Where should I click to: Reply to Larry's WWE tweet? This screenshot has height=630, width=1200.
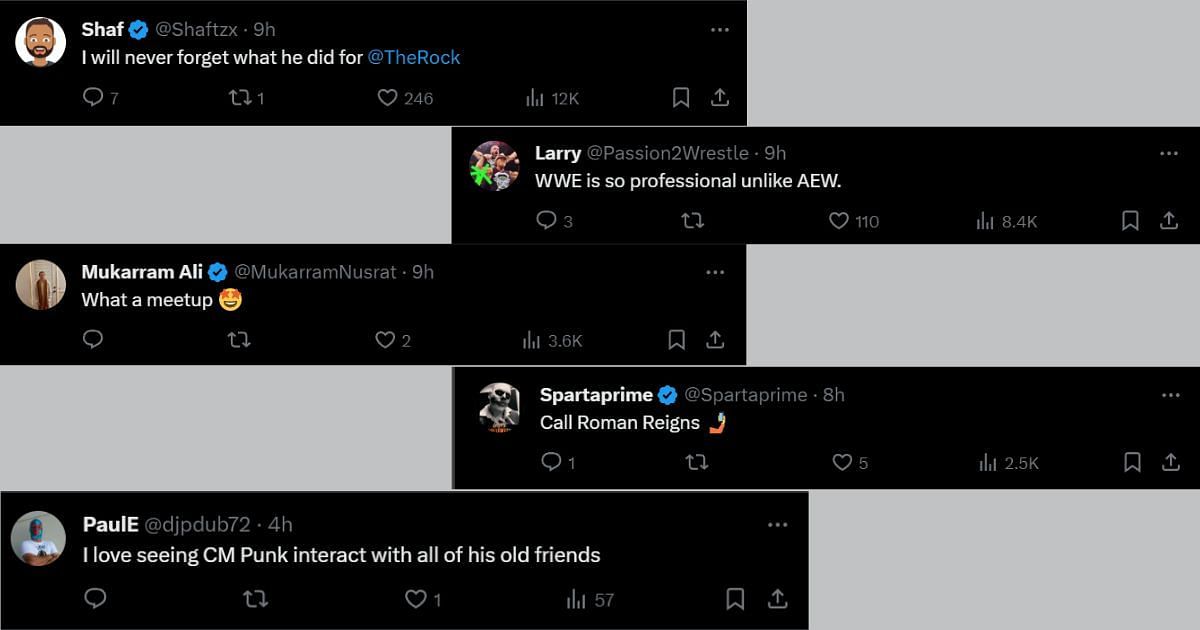click(x=546, y=220)
